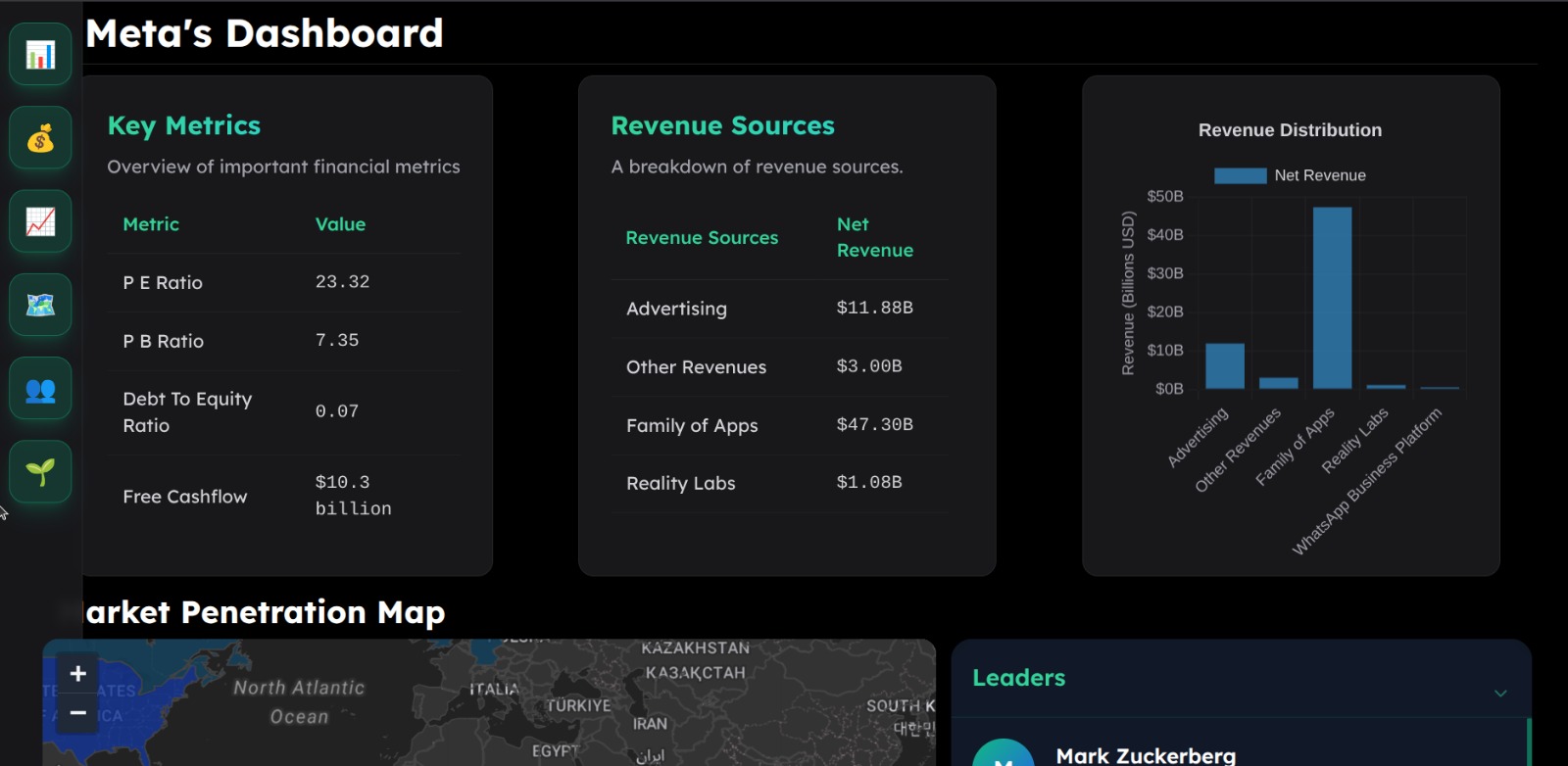Click the Family of Apps chart bar
The width and height of the screenshot is (1568, 766).
[1332, 298]
